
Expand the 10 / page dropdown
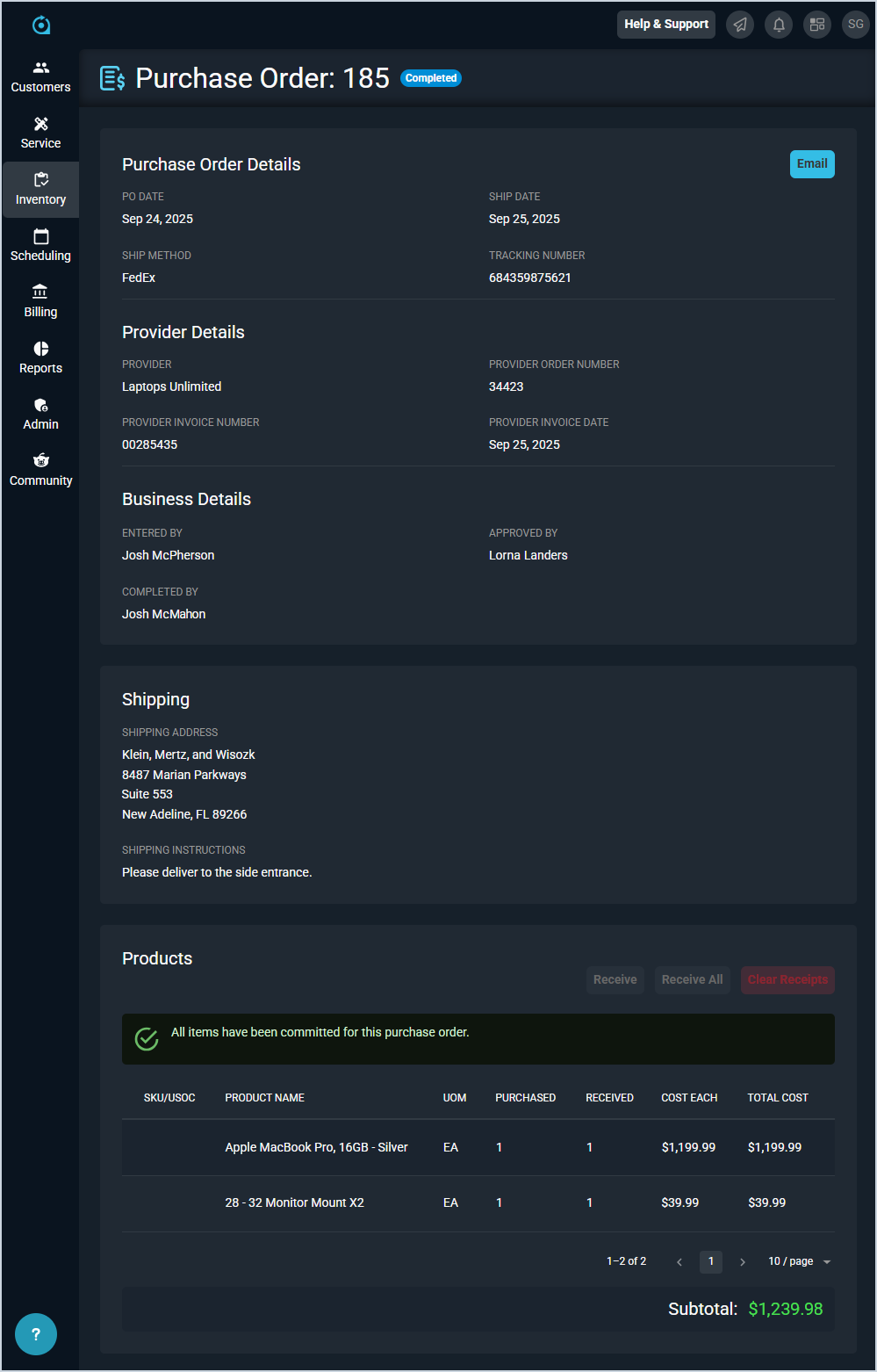tap(799, 1261)
